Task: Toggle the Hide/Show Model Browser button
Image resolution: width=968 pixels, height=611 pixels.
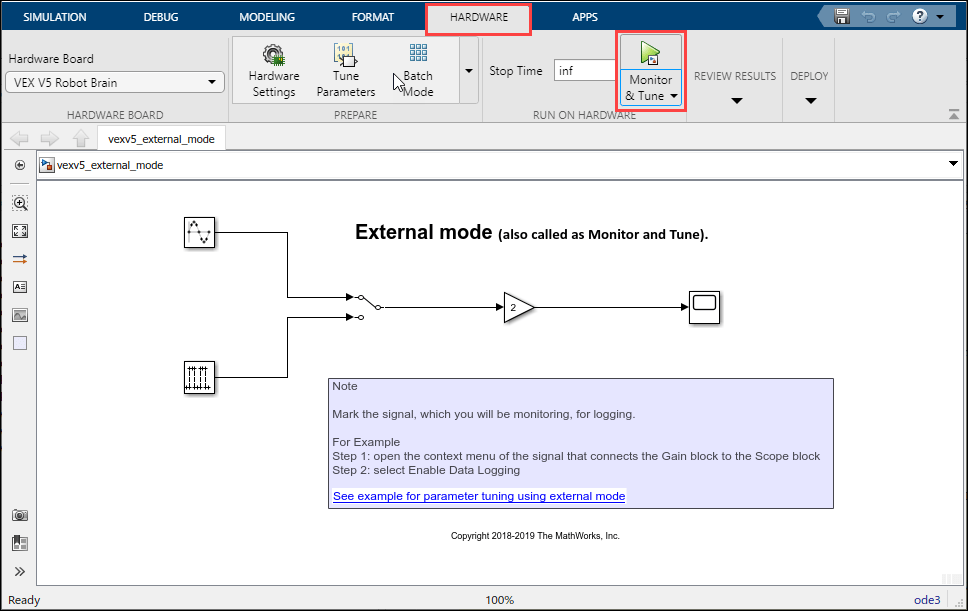Action: (20, 165)
